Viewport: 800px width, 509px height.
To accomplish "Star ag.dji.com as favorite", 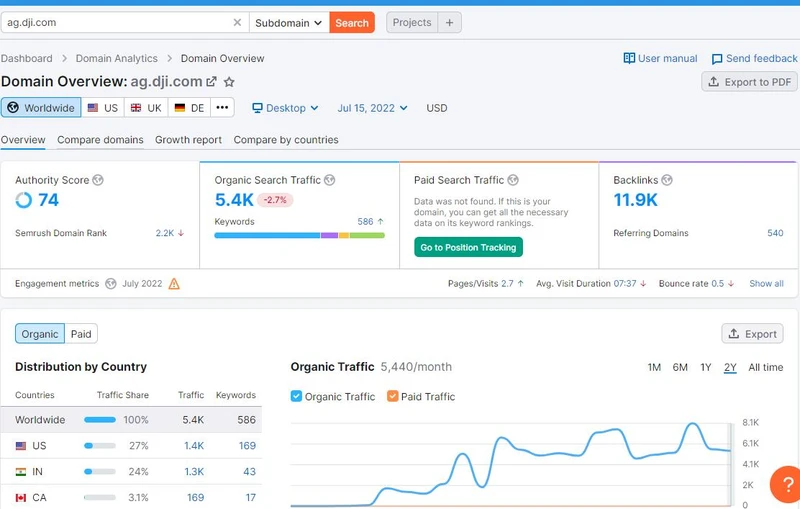I will 230,82.
